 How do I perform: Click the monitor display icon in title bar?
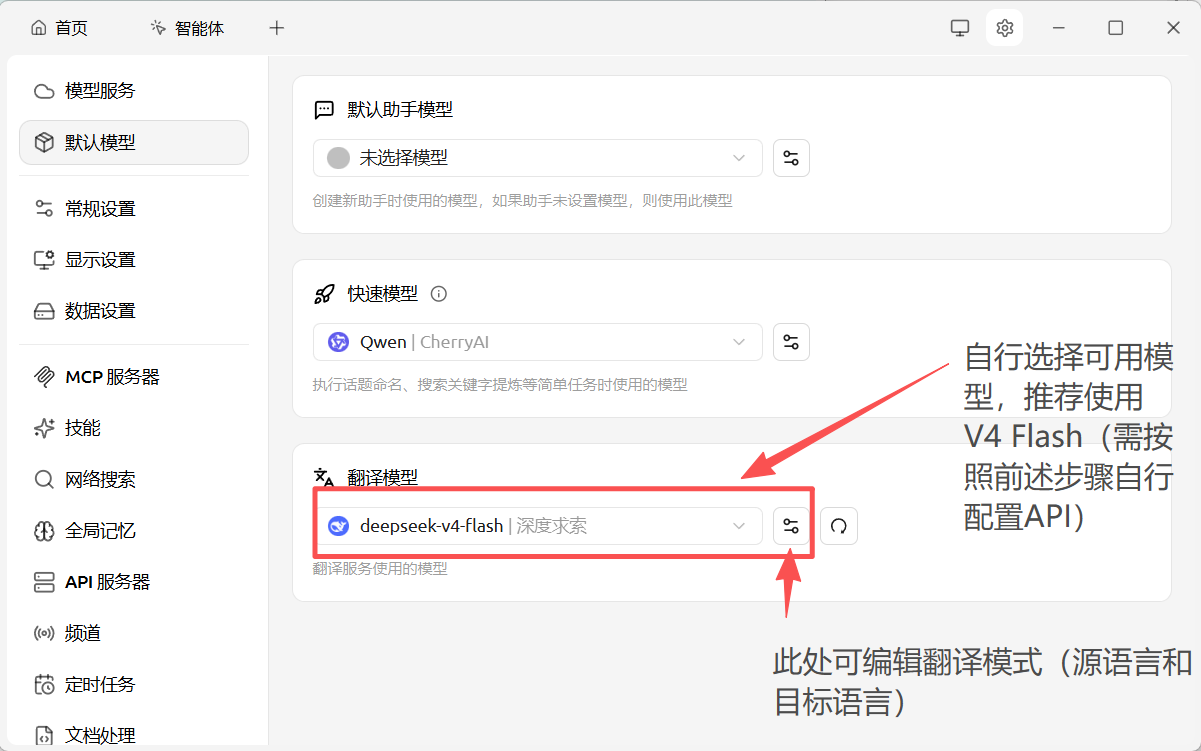click(960, 28)
